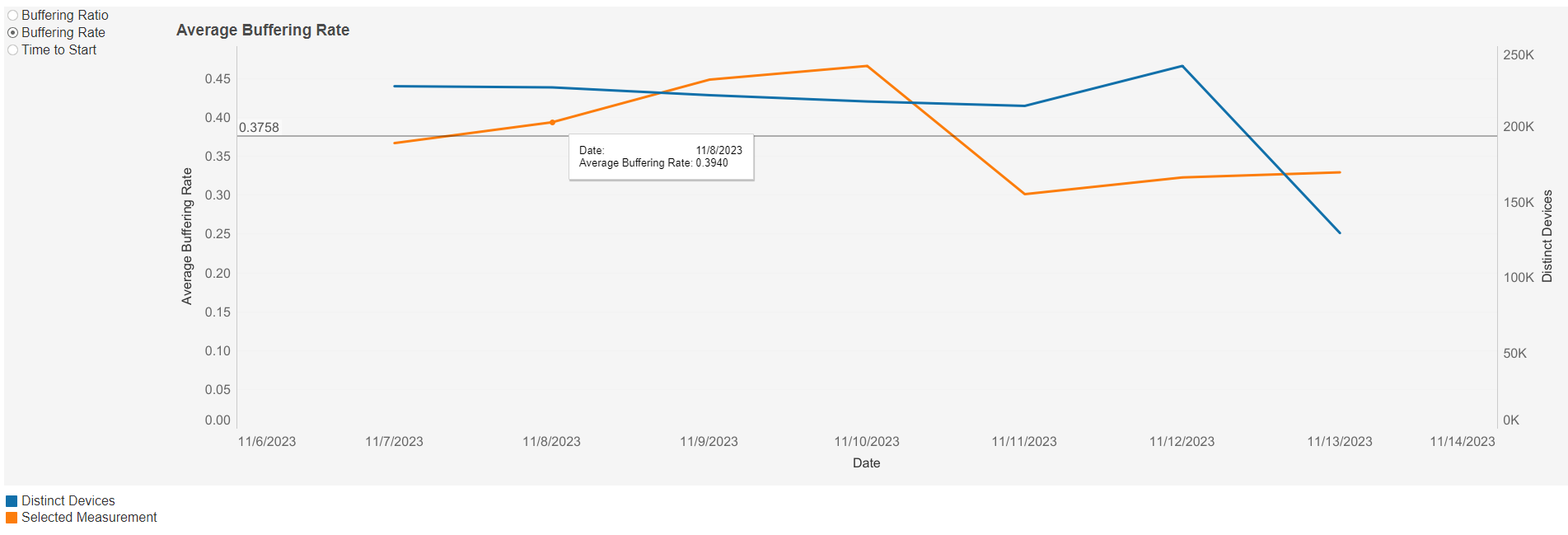Screen dimensions: 1568x535
Task: Click the blue line start point at 11/7/2023
Action: point(395,86)
